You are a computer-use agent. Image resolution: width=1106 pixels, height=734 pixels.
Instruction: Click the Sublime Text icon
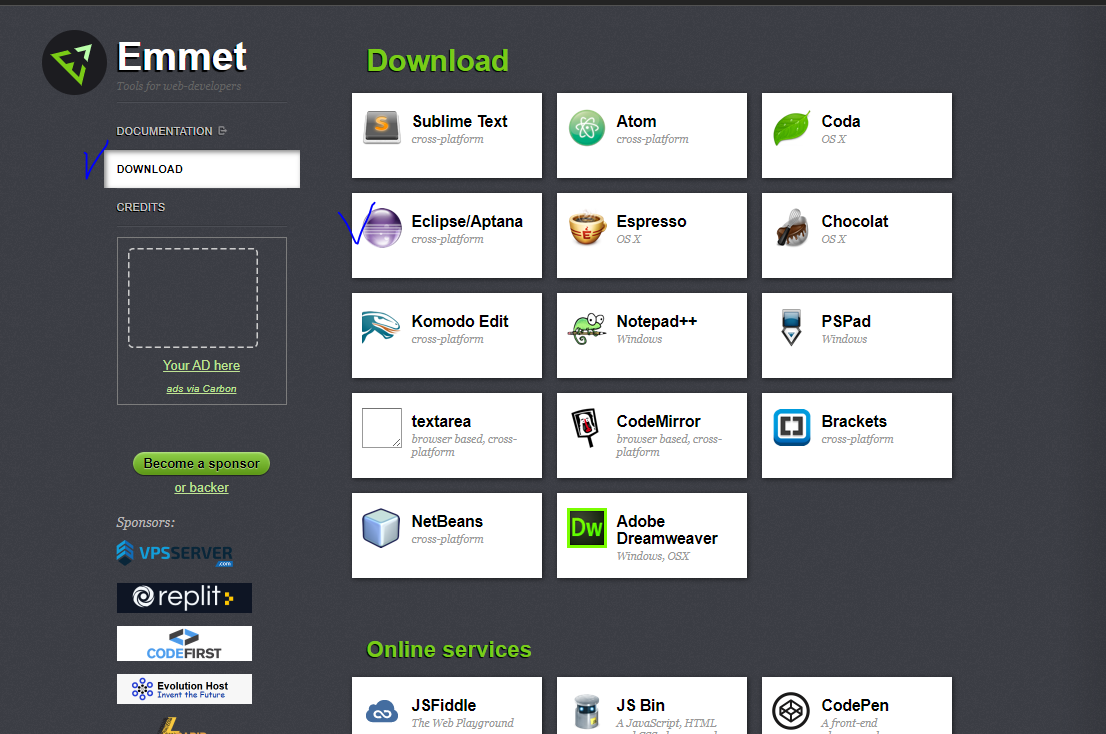(x=382, y=128)
